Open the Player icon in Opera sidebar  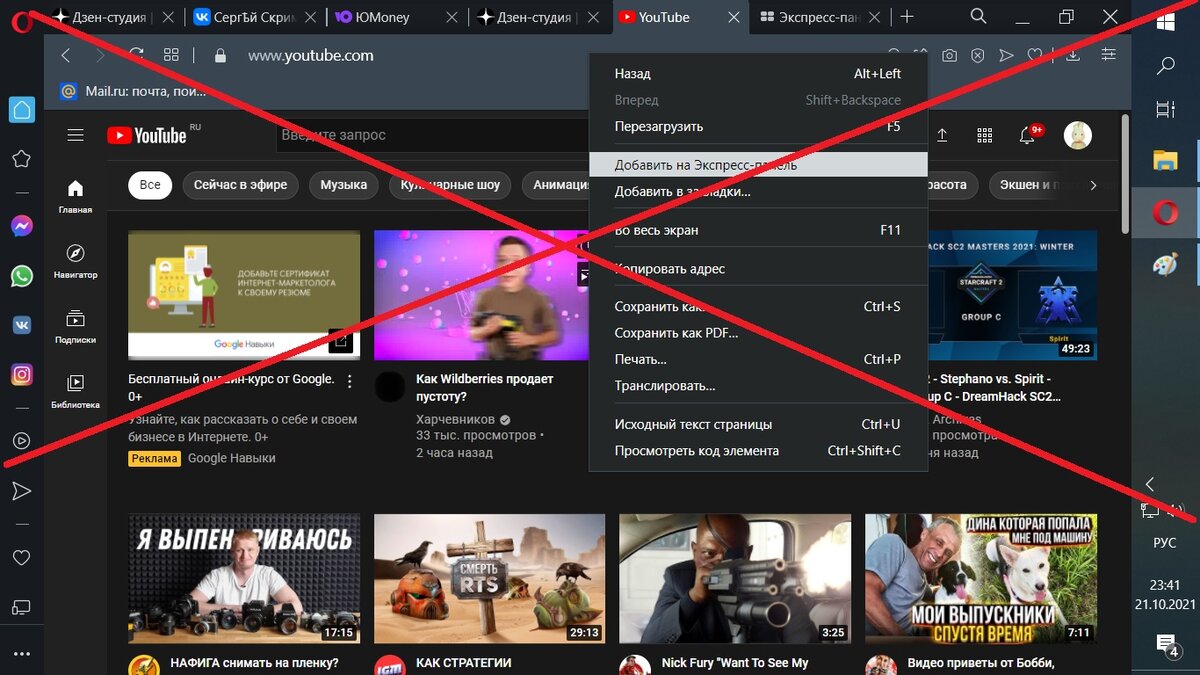[x=21, y=441]
